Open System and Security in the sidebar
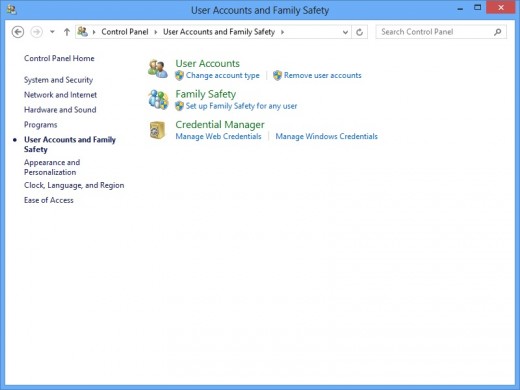This screenshot has height=390, width=520. 58,80
